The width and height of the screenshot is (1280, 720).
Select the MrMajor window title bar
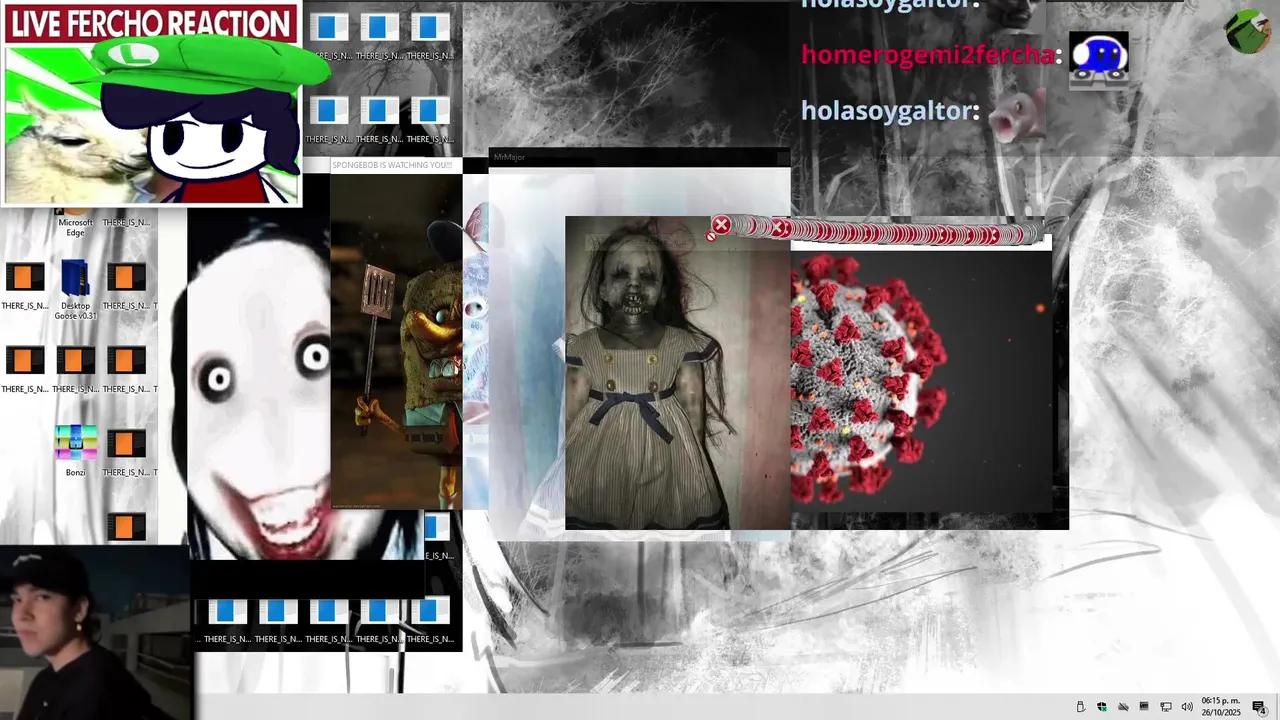639,157
